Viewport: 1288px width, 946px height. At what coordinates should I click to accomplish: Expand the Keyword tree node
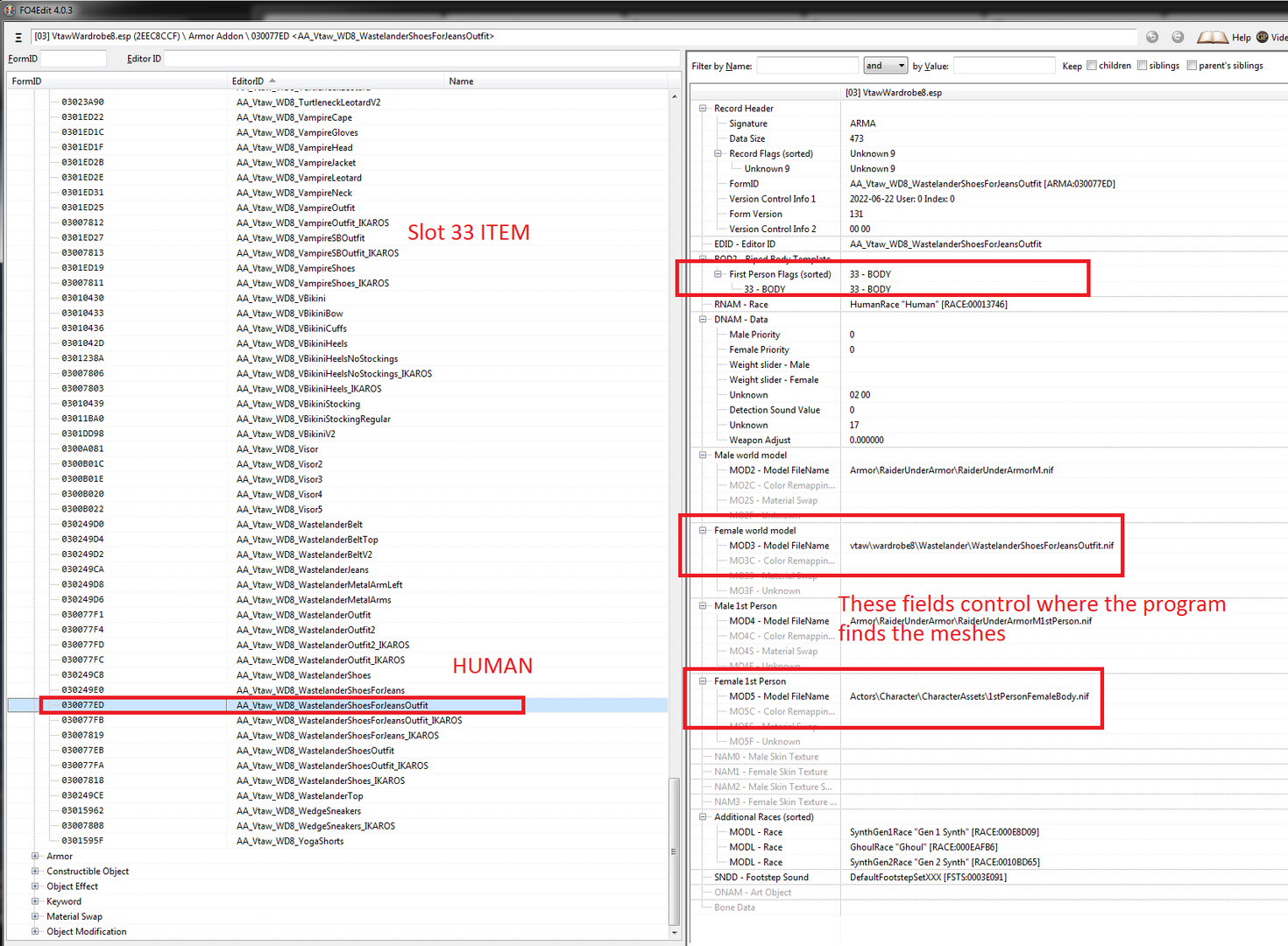[35, 901]
